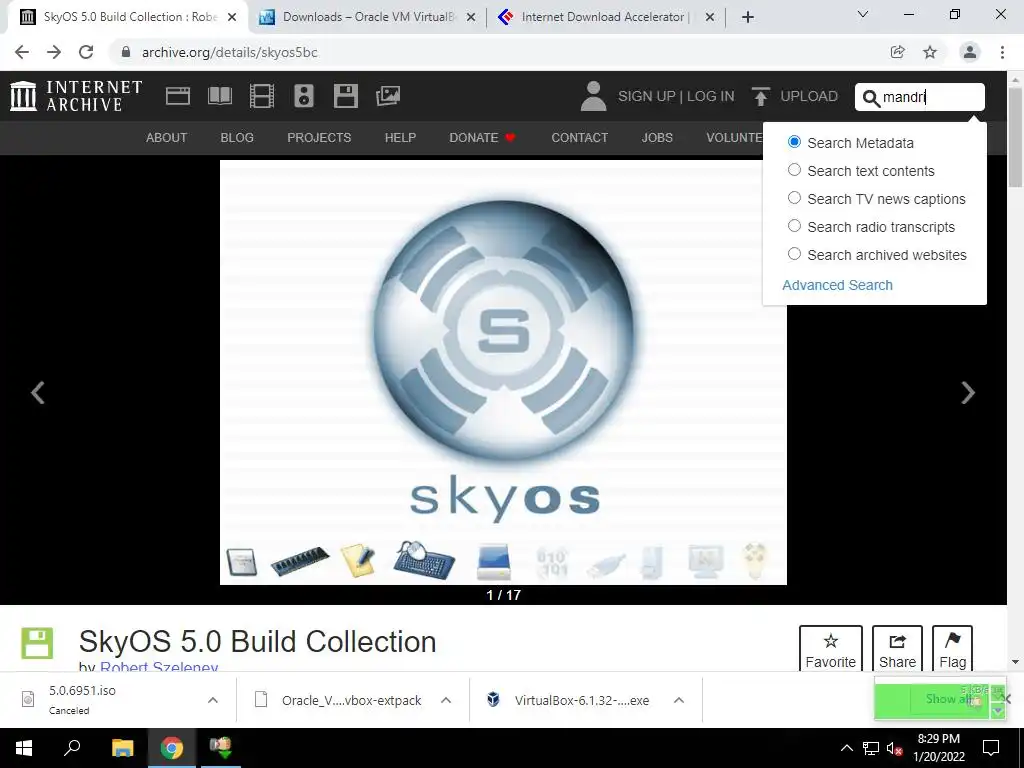
Task: Open Chrome's three-dot menu
Action: tap(1002, 52)
